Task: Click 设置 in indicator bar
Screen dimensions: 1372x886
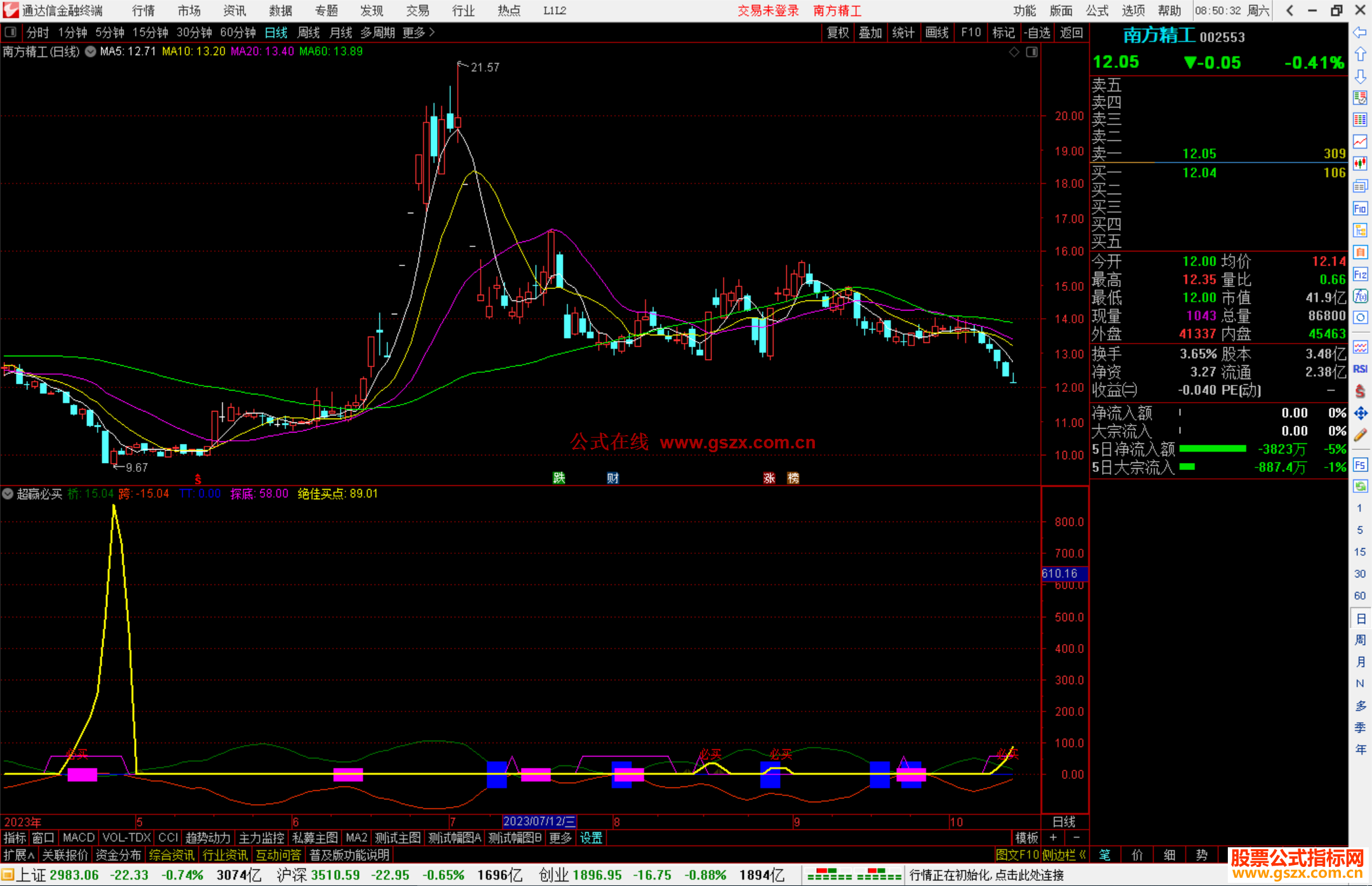Action: tap(591, 838)
